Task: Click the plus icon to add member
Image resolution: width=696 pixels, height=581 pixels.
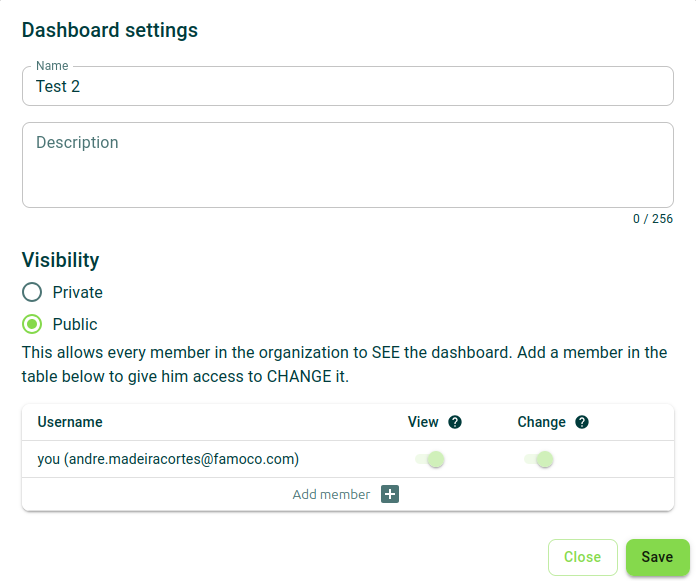Action: pyautogui.click(x=390, y=494)
